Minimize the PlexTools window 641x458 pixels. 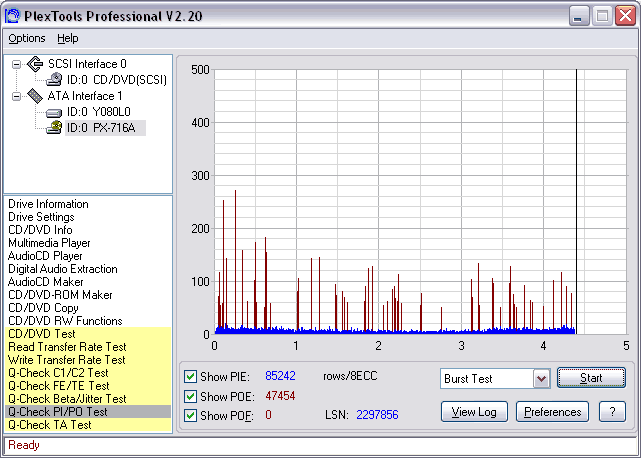click(x=578, y=16)
